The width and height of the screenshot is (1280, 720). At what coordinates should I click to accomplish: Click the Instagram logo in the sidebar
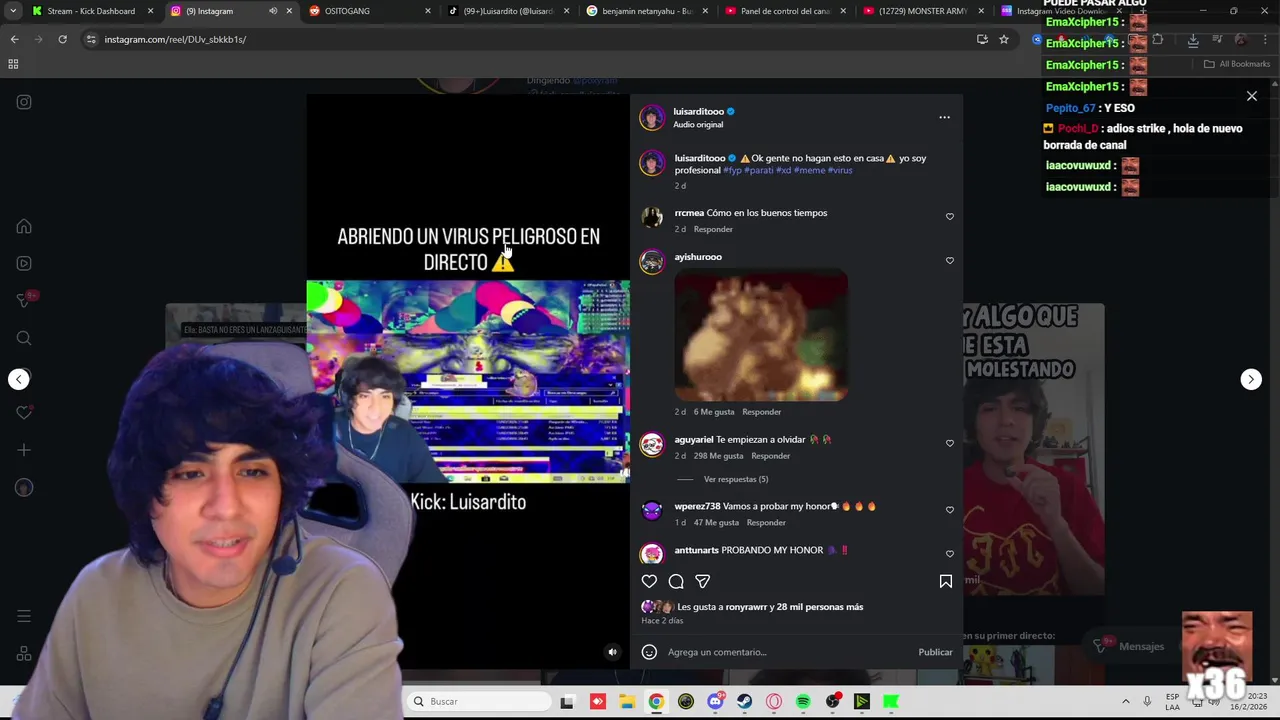tap(24, 102)
